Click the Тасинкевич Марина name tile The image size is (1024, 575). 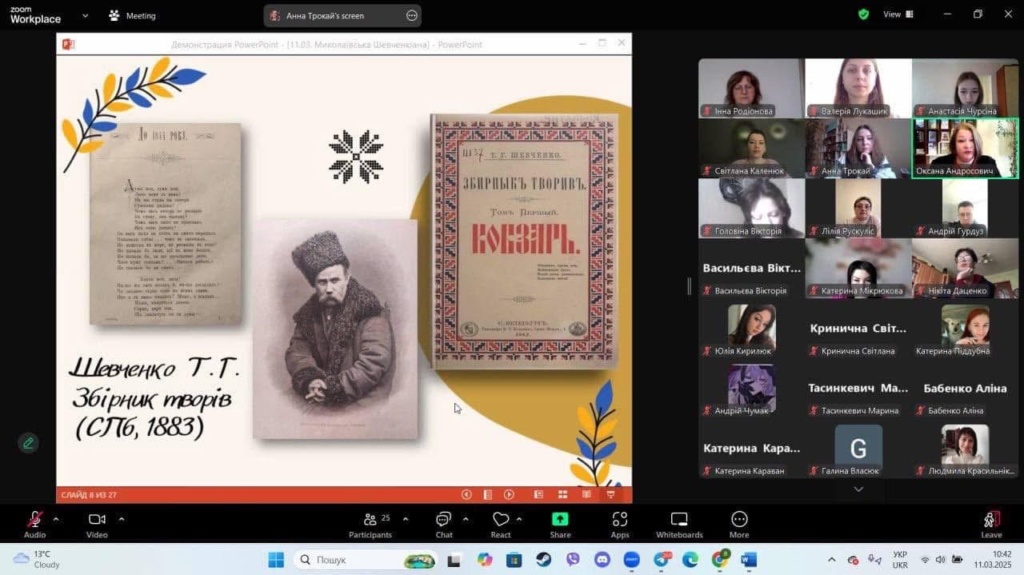[x=858, y=394]
